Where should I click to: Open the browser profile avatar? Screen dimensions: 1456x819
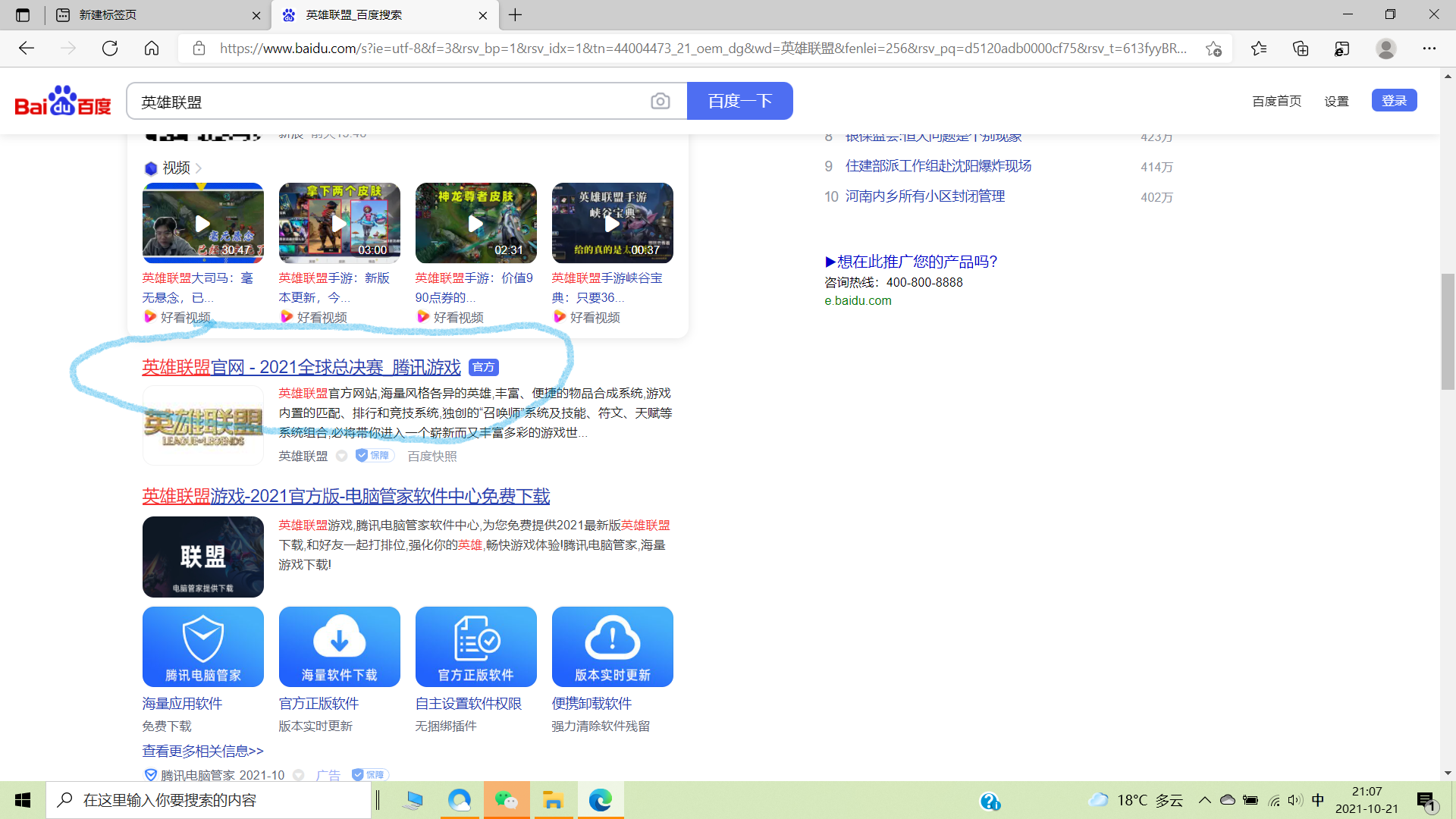tap(1386, 49)
